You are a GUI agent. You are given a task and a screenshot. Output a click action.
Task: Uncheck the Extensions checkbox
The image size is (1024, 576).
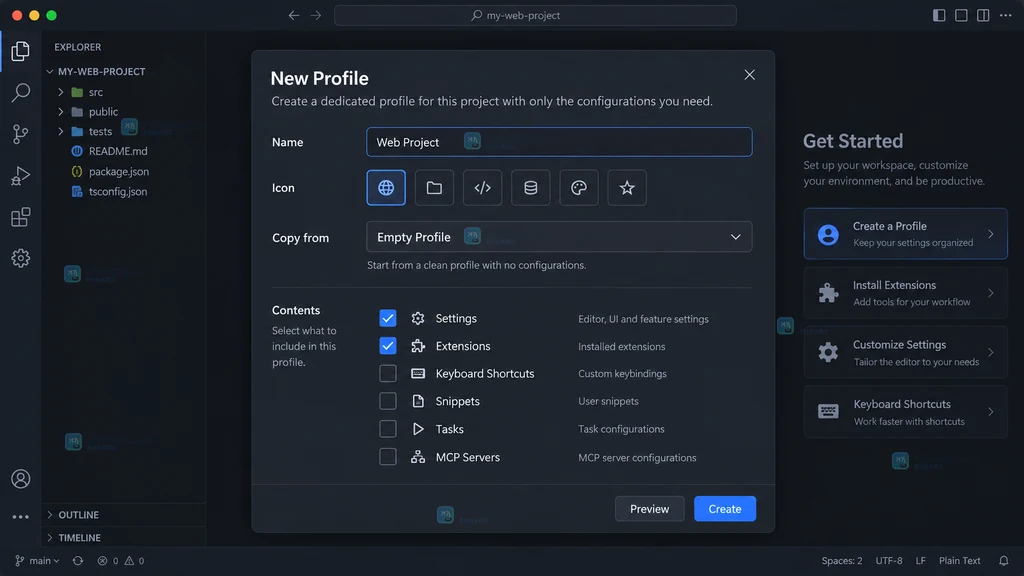coord(388,345)
